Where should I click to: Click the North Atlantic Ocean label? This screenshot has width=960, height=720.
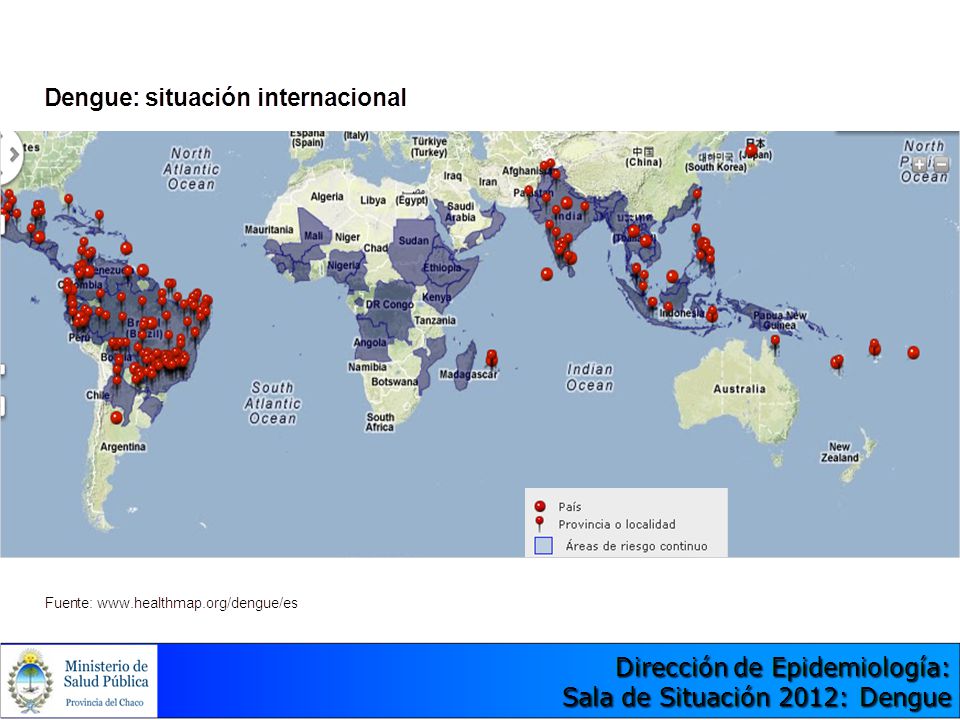(191, 169)
